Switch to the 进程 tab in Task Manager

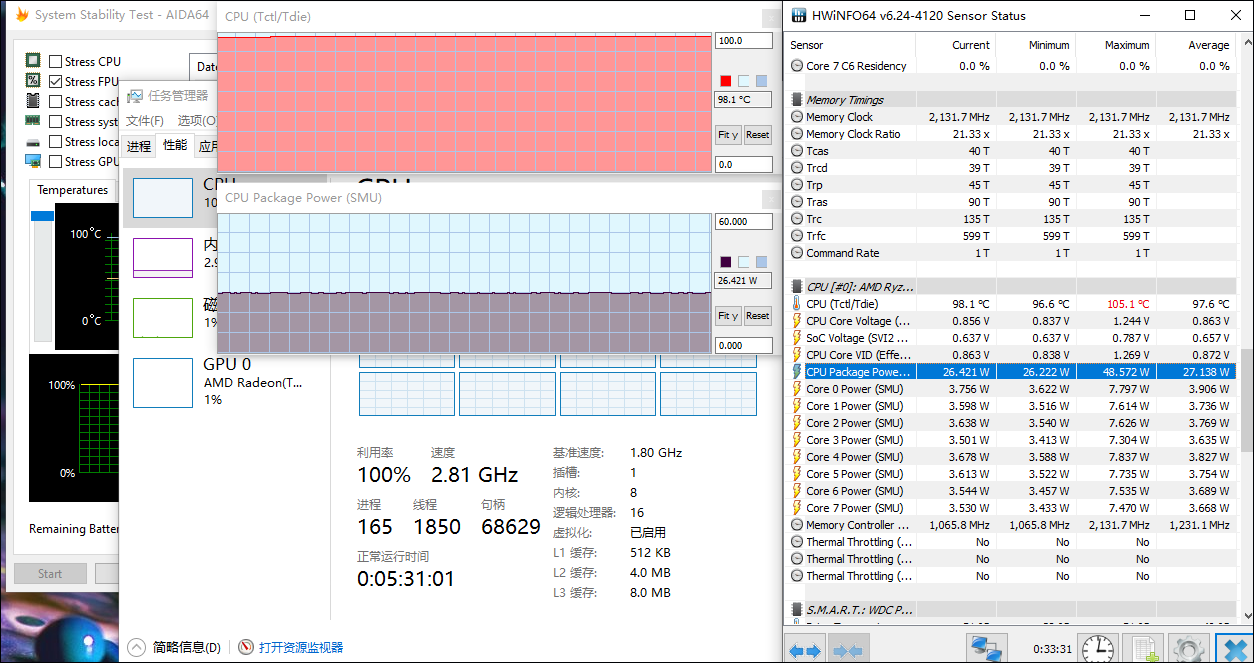pos(139,146)
